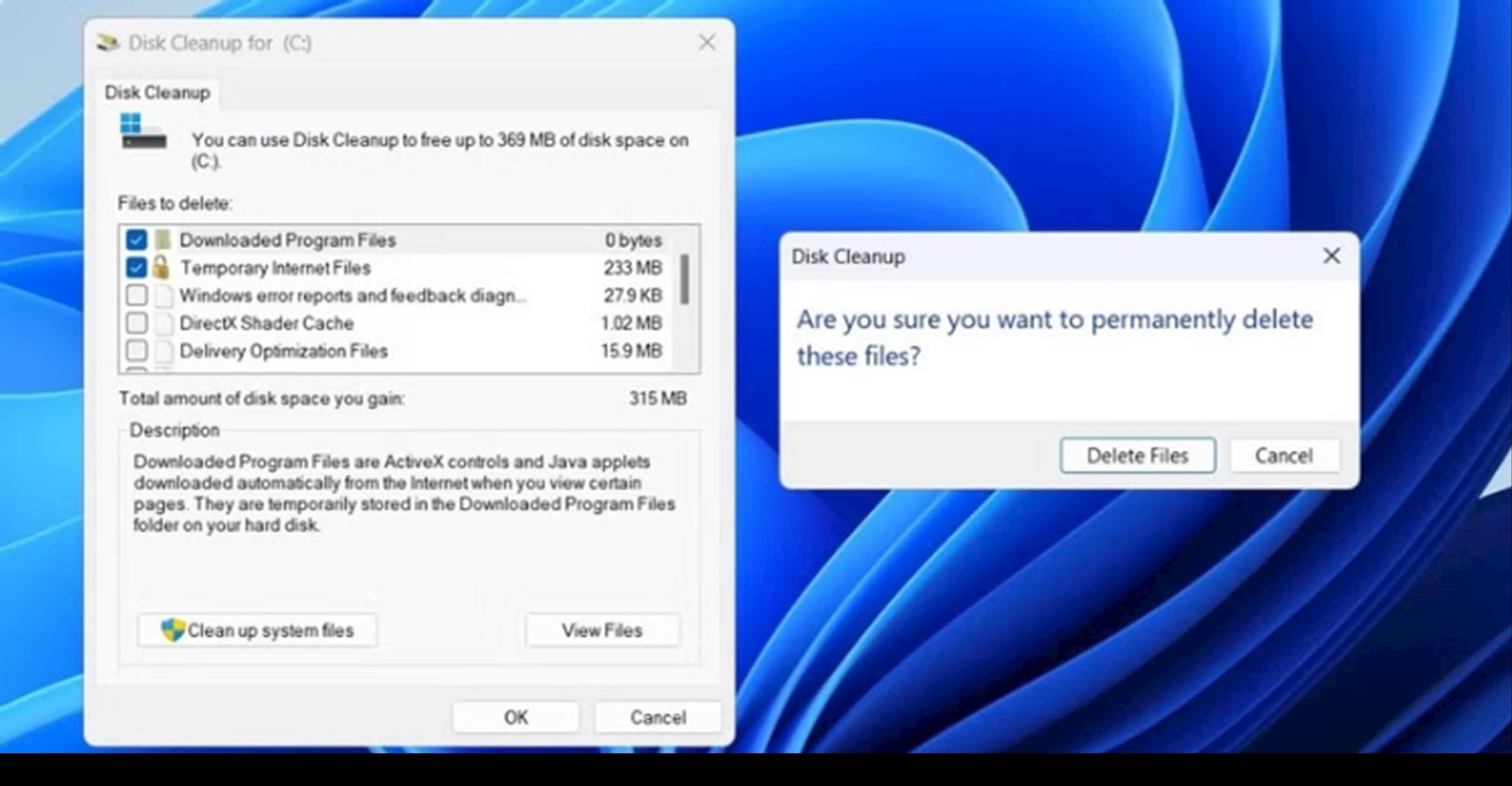
Task: Click the shield icon on Clean up system files
Action: (172, 630)
